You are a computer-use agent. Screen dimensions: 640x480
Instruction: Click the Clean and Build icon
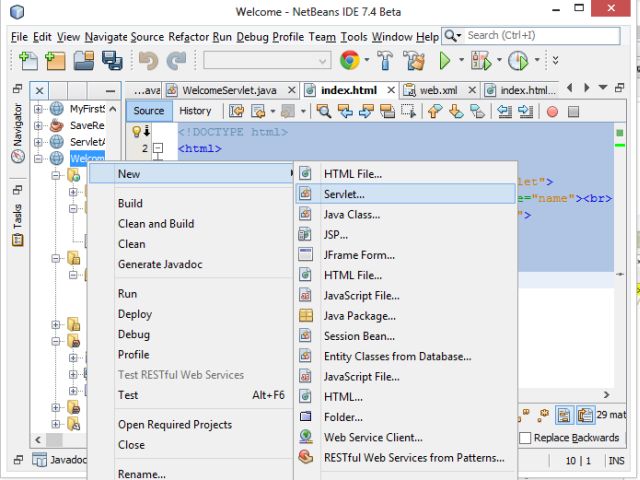click(x=414, y=60)
